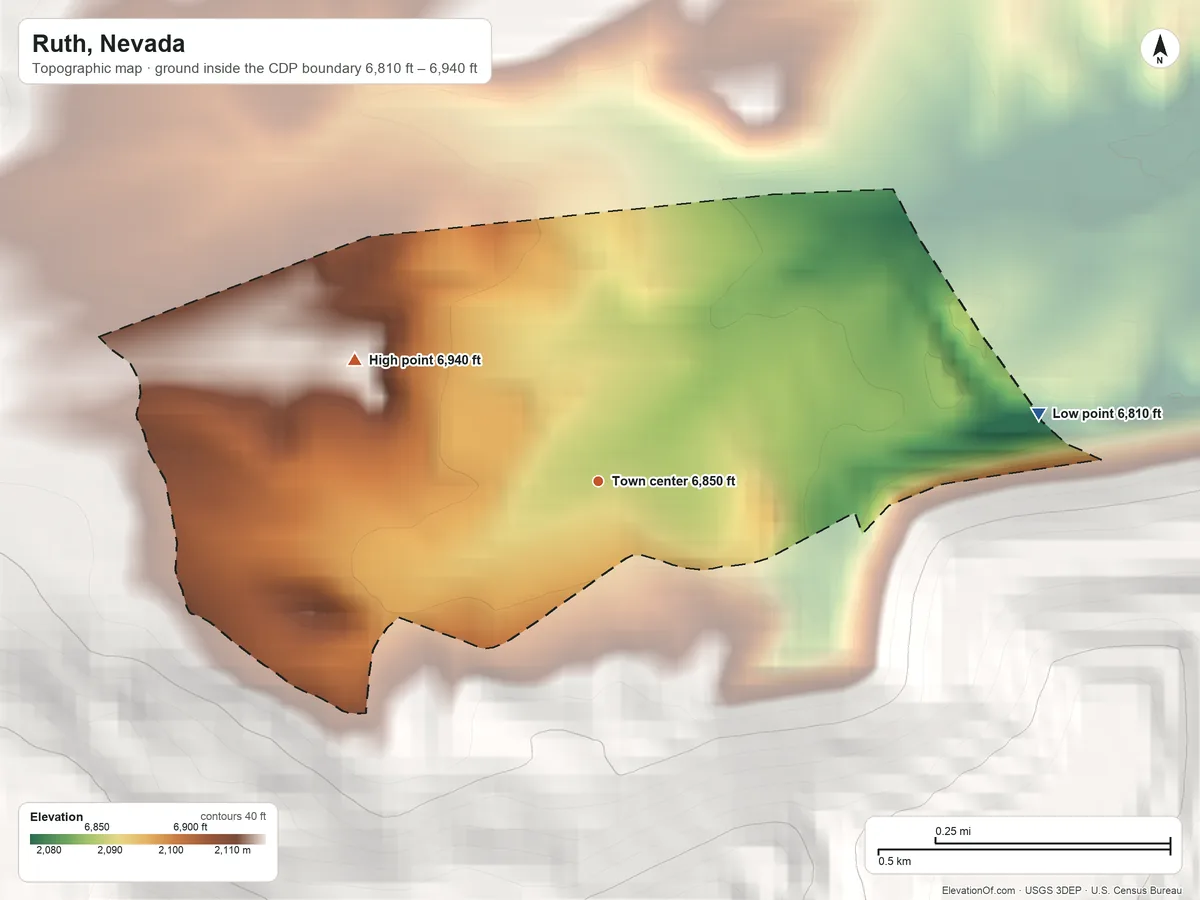Click the '6,850' legend tick label
1200x900 pixels.
point(97,827)
